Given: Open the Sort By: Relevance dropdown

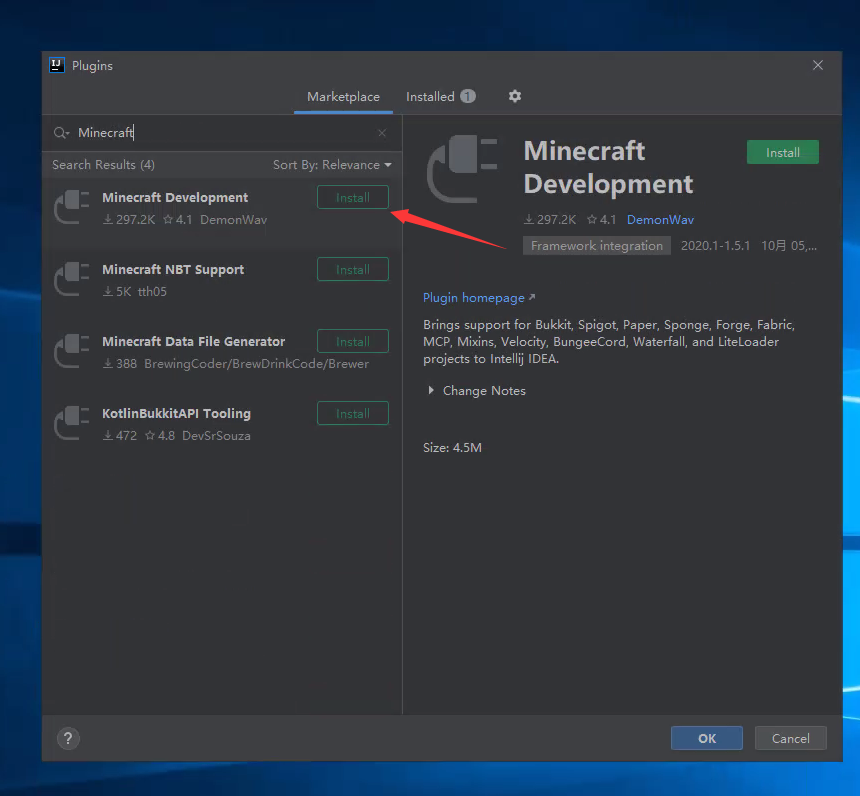Looking at the screenshot, I should tap(332, 165).
